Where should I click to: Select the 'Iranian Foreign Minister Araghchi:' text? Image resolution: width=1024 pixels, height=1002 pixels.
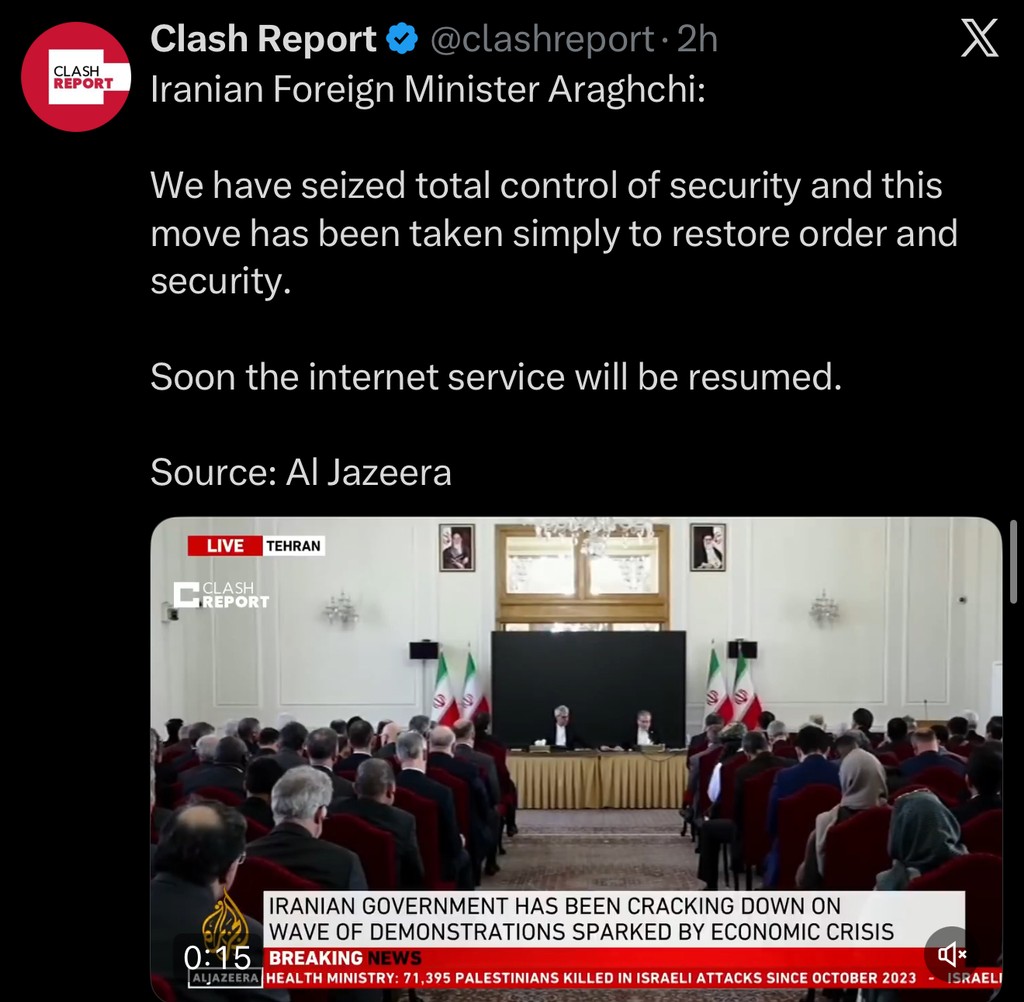(428, 89)
